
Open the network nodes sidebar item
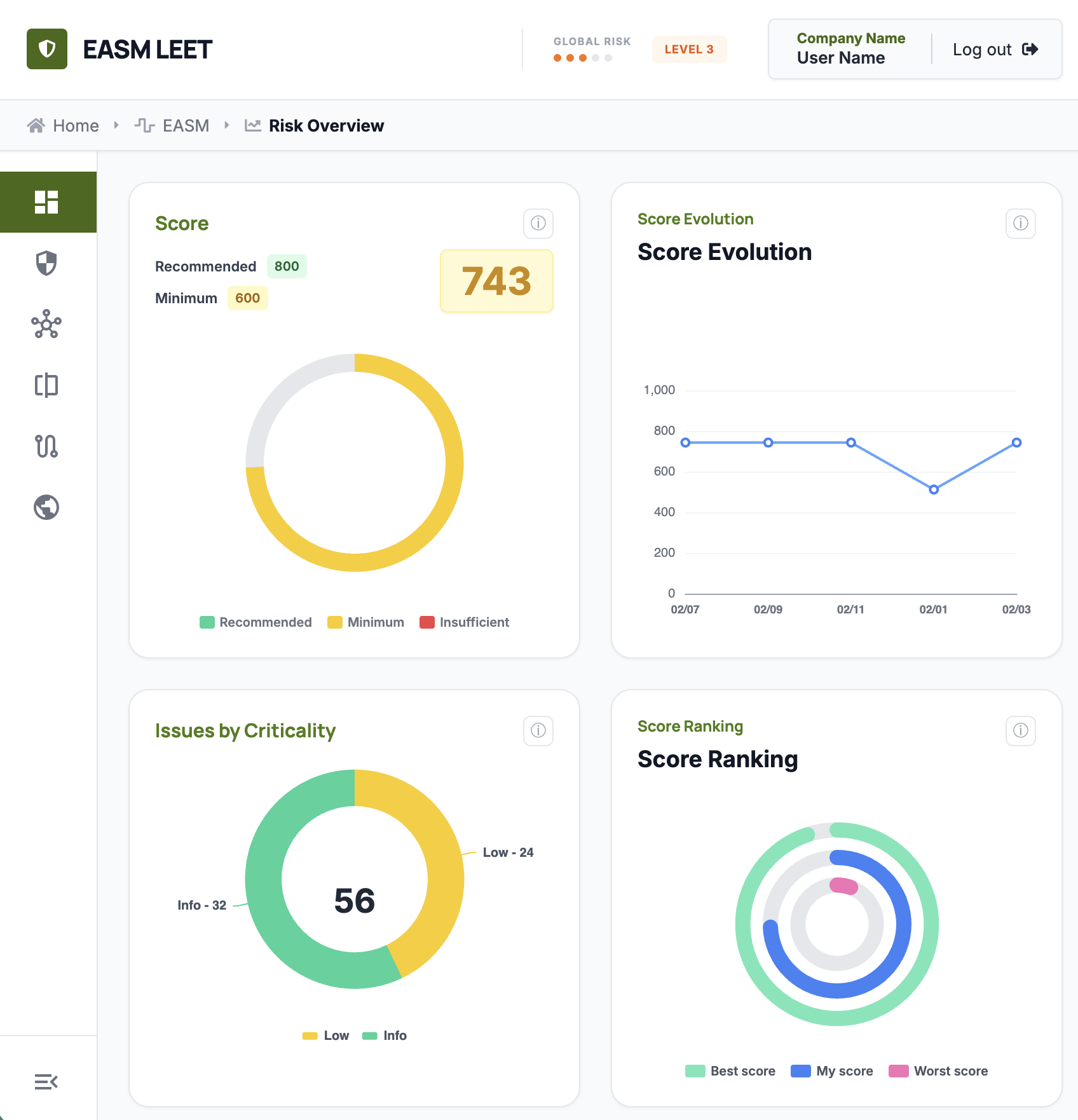[x=46, y=324]
